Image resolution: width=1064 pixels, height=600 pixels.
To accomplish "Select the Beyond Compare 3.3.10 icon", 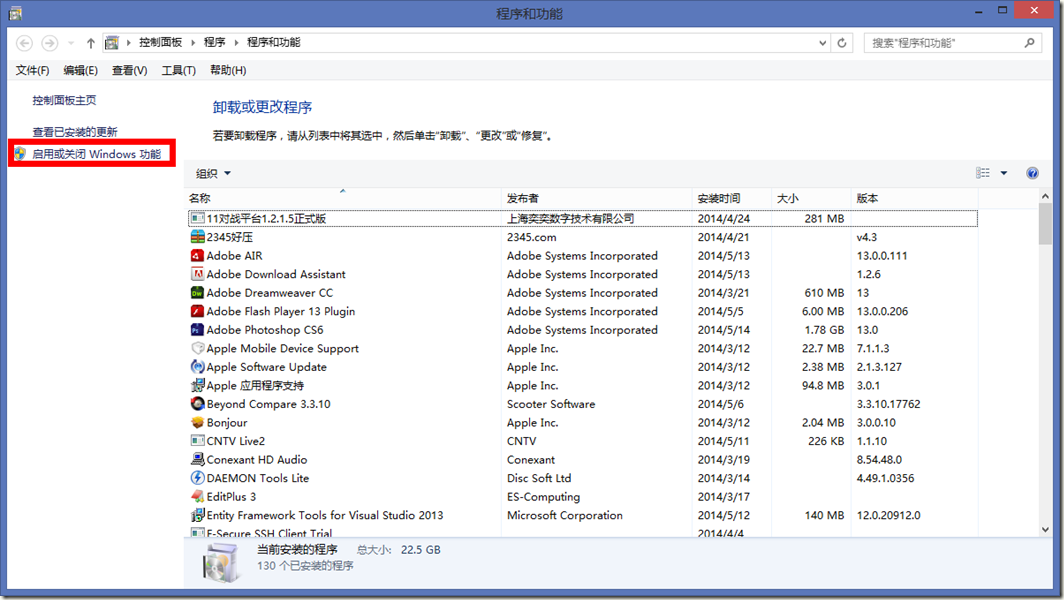I will pos(197,404).
